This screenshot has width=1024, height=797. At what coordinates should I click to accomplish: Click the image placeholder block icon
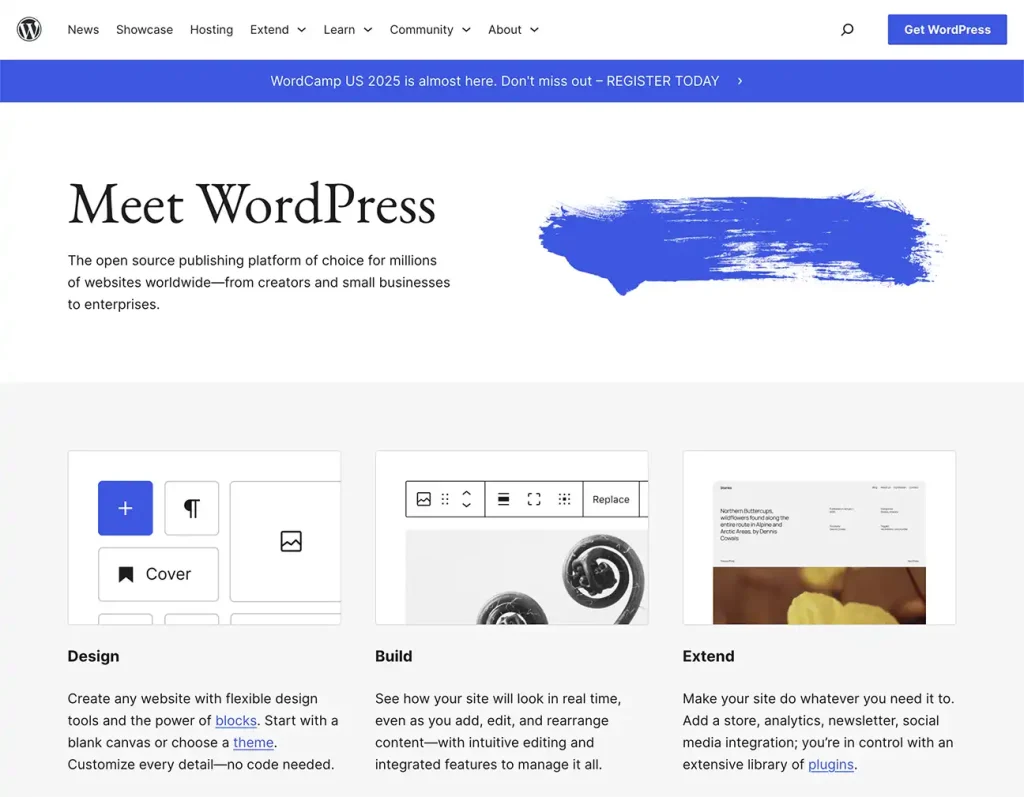tap(290, 541)
